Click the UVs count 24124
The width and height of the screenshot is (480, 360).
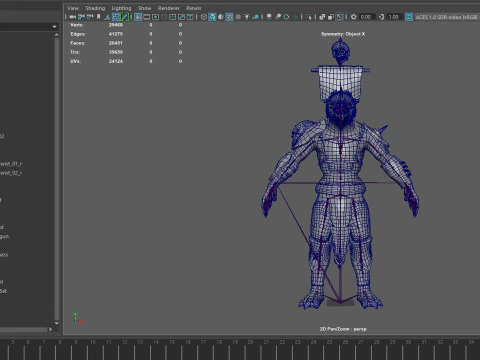tap(116, 61)
